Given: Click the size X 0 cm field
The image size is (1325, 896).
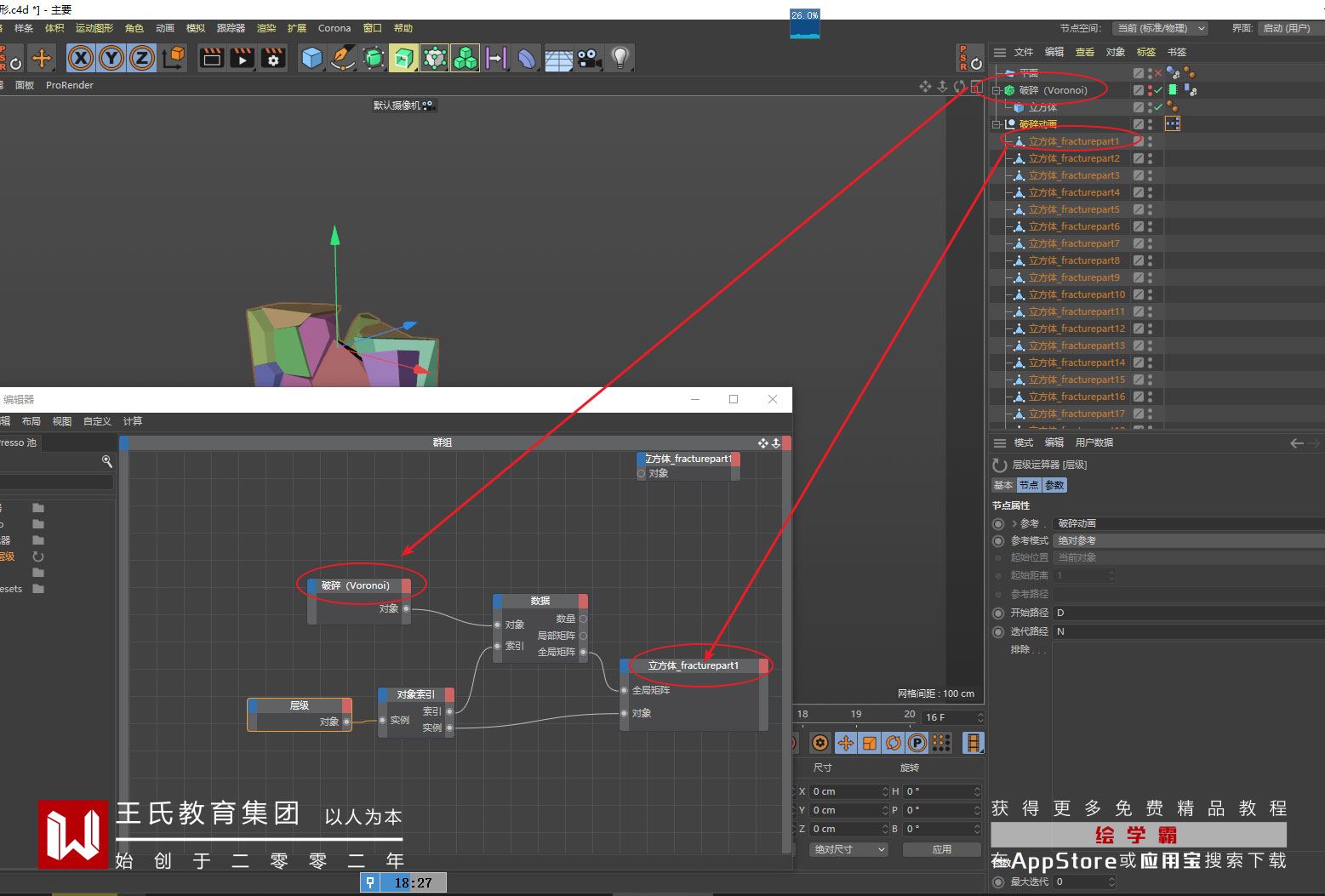Looking at the screenshot, I should coord(848,791).
